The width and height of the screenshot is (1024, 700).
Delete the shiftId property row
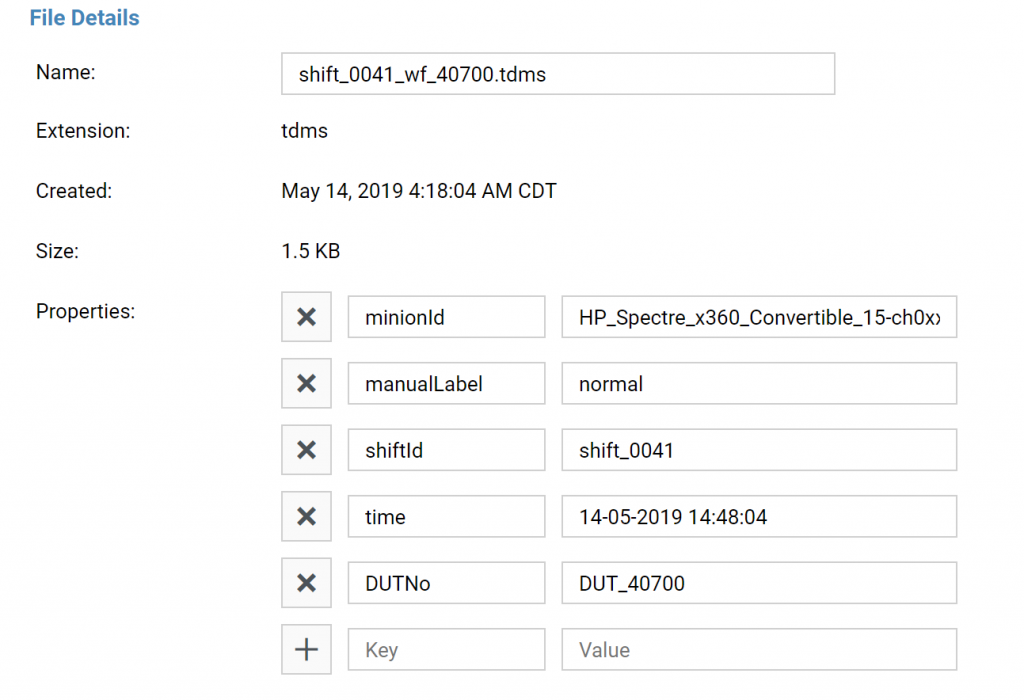click(306, 450)
